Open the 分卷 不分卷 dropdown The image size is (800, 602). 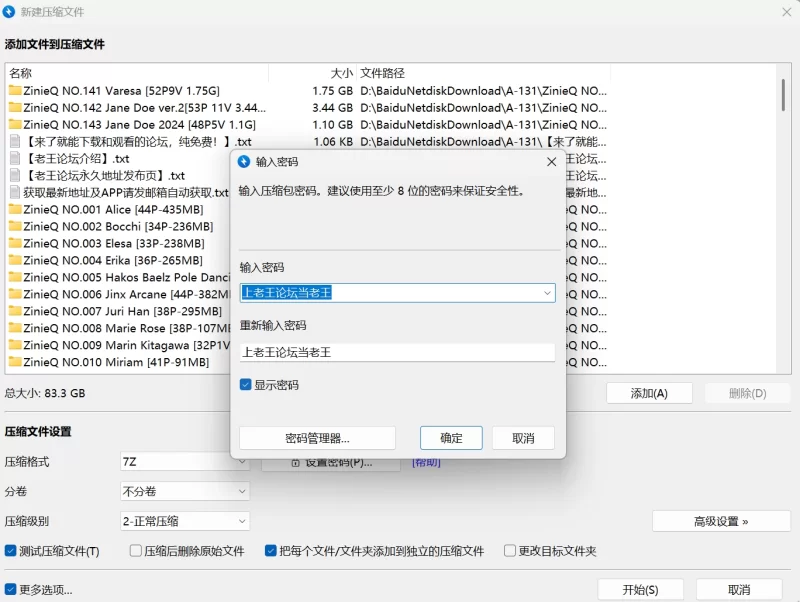tap(185, 491)
